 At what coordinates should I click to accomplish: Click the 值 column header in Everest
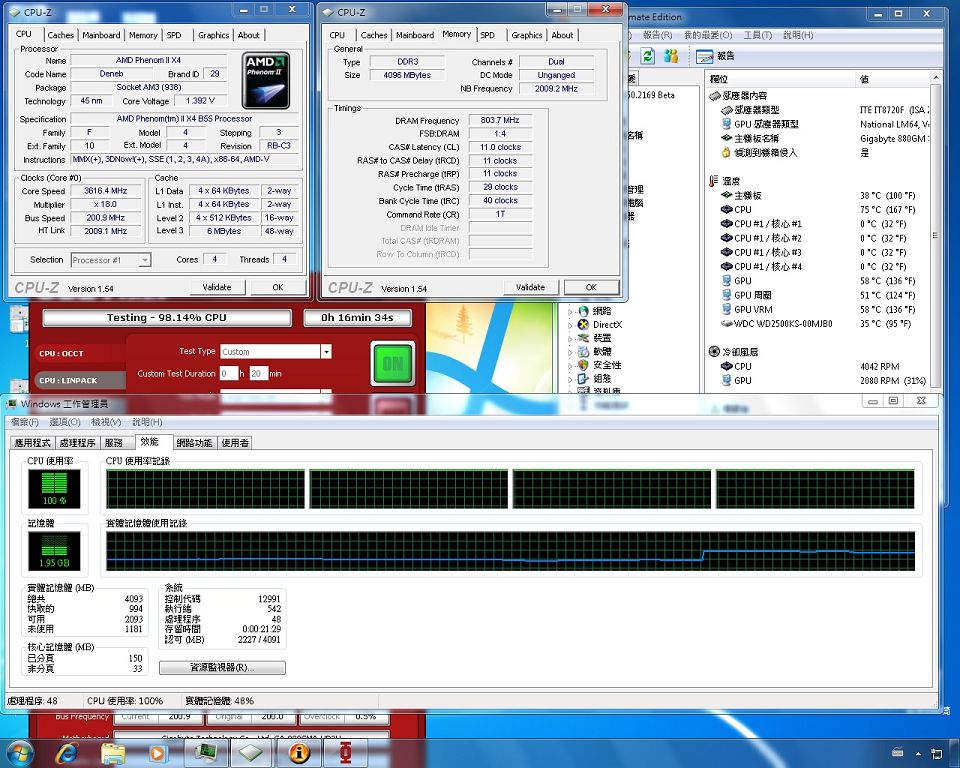pyautogui.click(x=892, y=79)
